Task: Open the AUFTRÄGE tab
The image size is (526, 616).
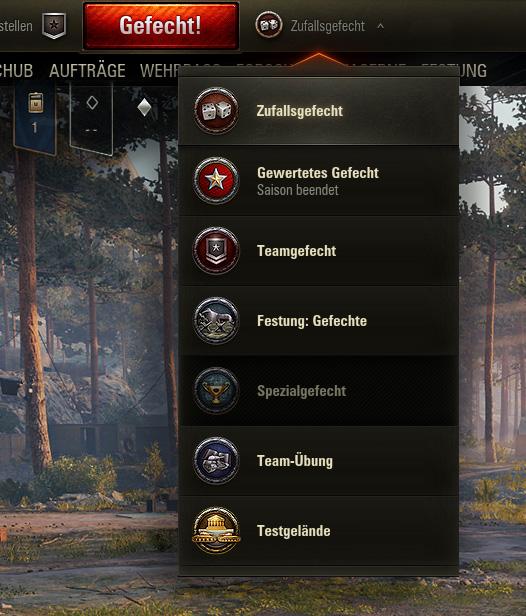Action: coord(87,71)
